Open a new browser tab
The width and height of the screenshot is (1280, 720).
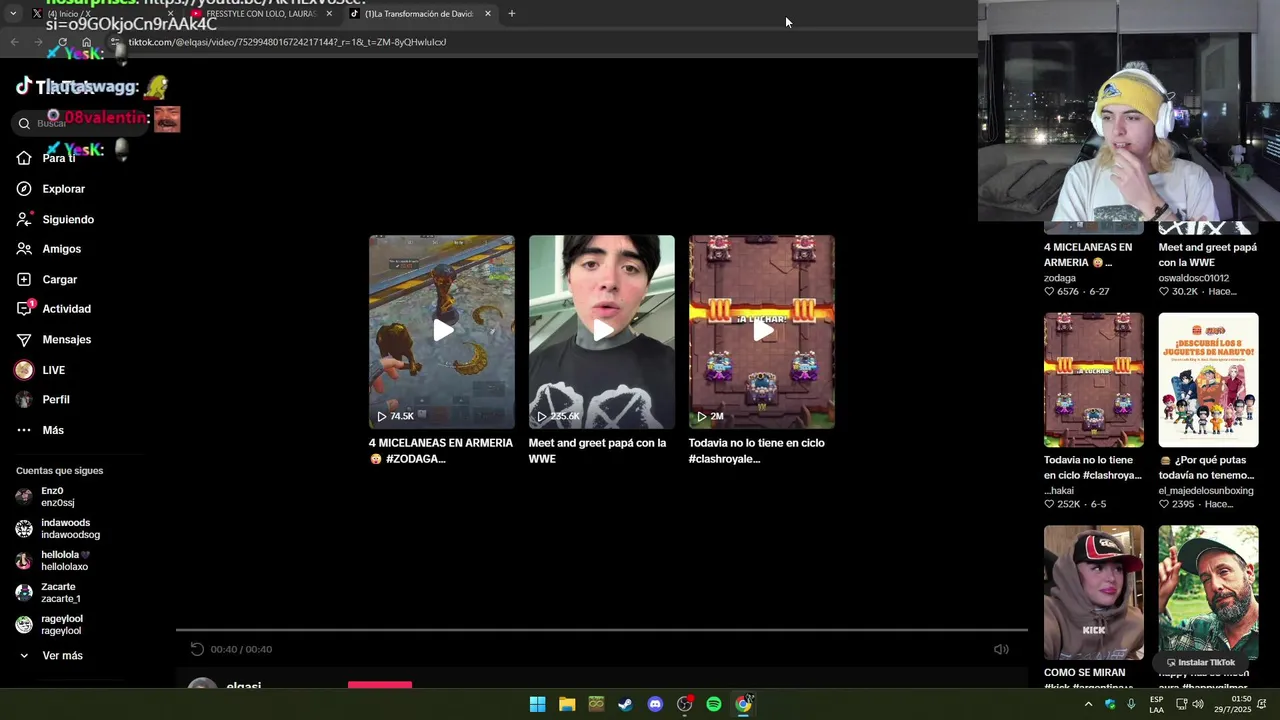point(512,14)
